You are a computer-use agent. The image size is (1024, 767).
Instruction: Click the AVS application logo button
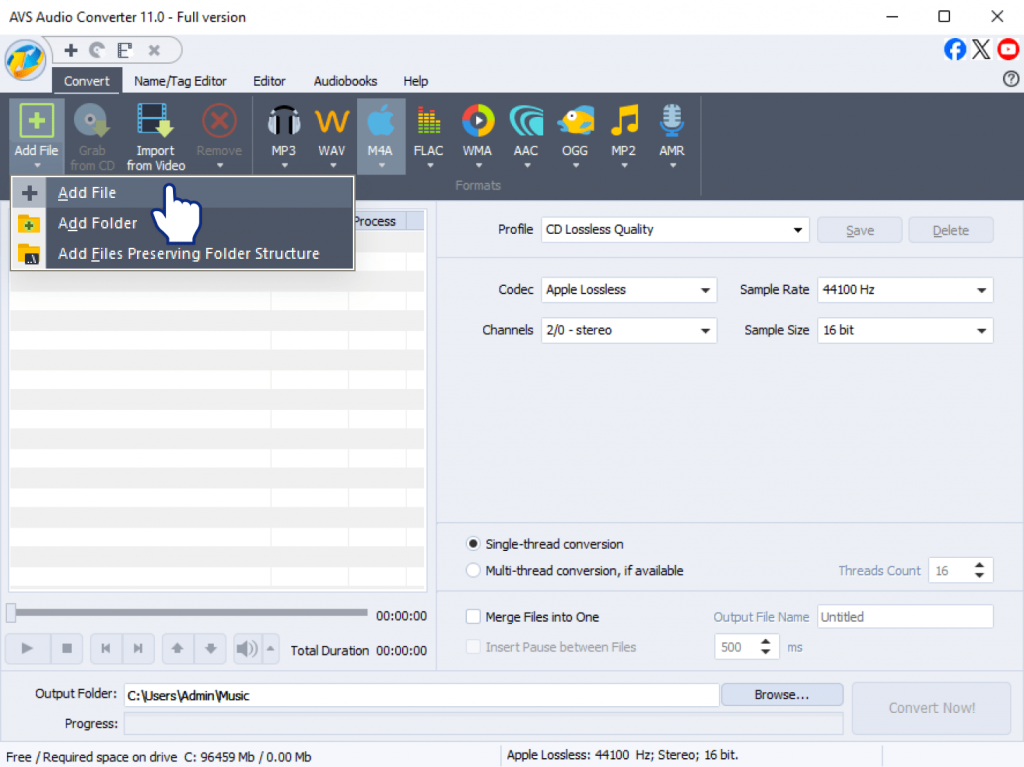[x=25, y=60]
